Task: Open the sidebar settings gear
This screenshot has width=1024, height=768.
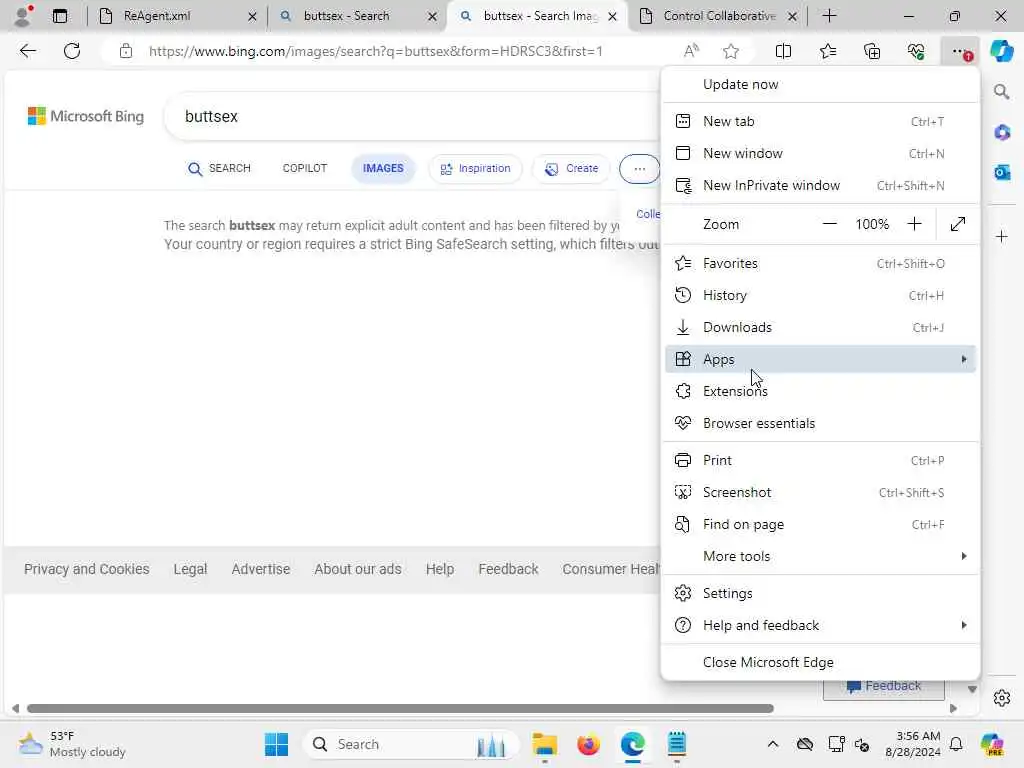Action: click(1001, 698)
